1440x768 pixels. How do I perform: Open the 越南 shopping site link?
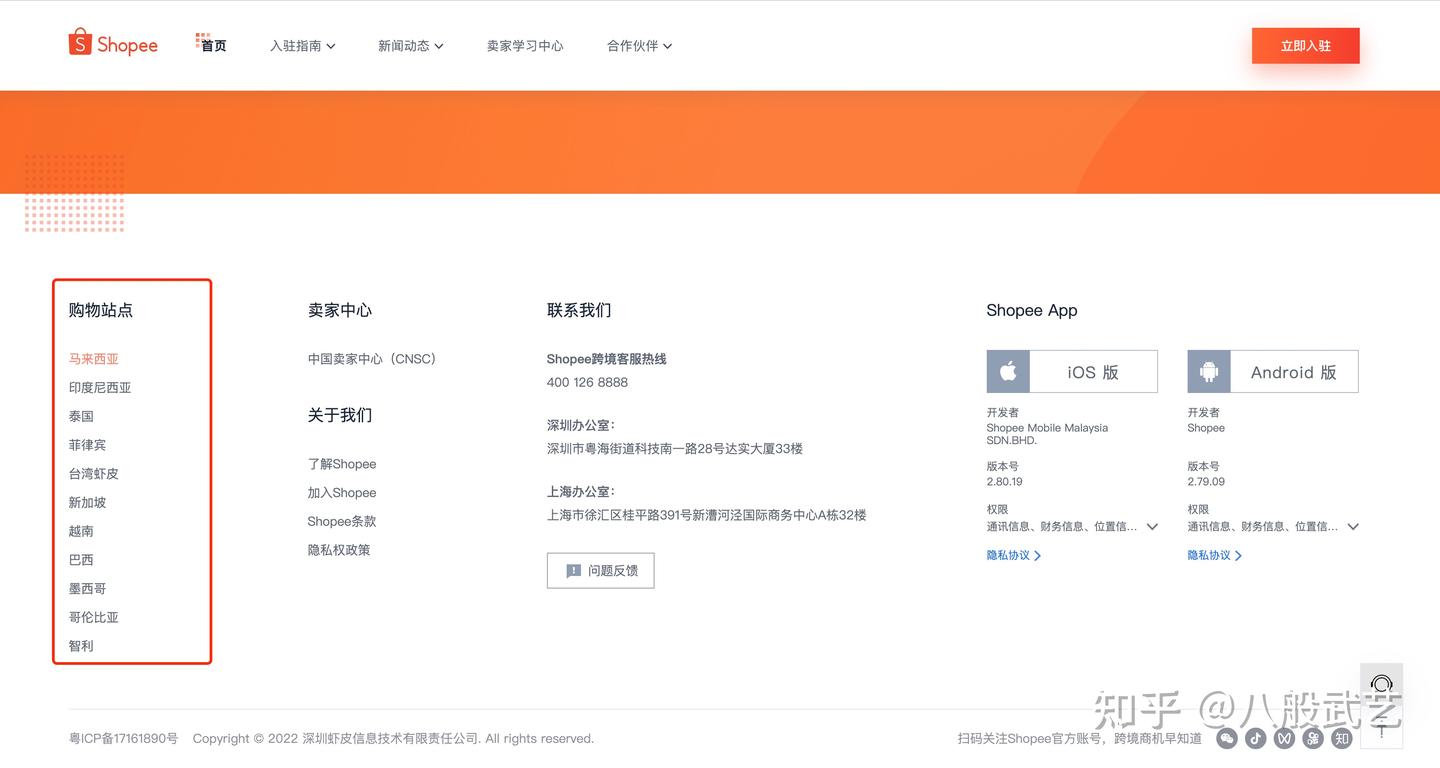81,531
